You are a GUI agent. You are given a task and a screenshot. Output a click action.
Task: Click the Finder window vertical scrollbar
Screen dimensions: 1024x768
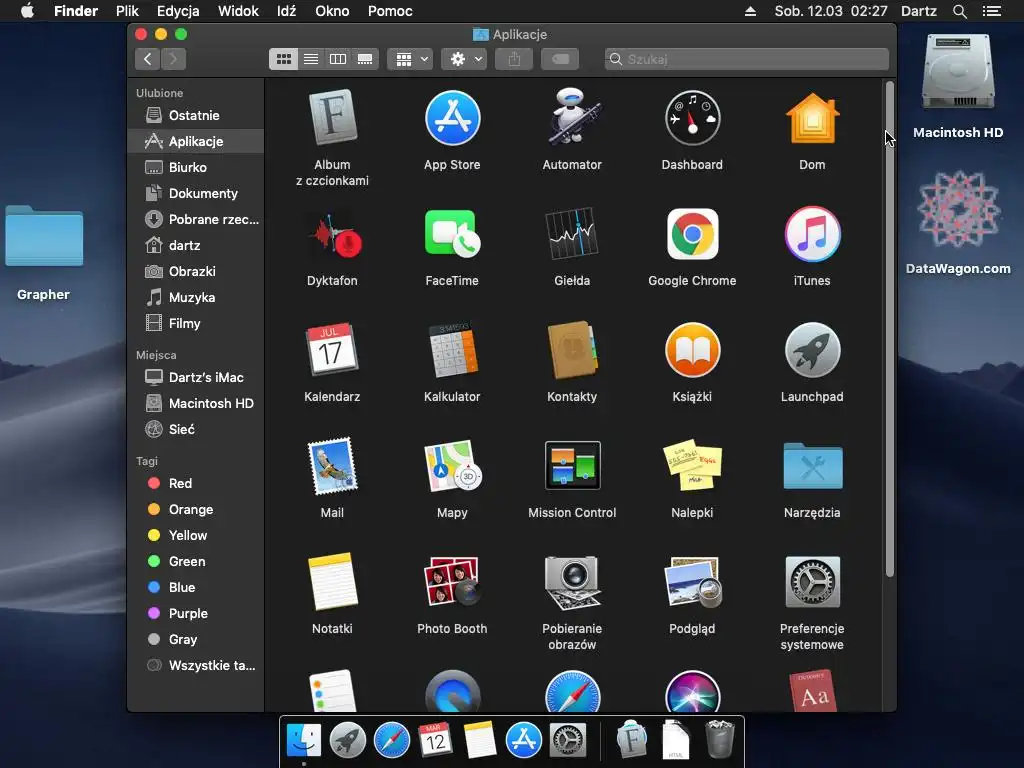[x=889, y=330]
